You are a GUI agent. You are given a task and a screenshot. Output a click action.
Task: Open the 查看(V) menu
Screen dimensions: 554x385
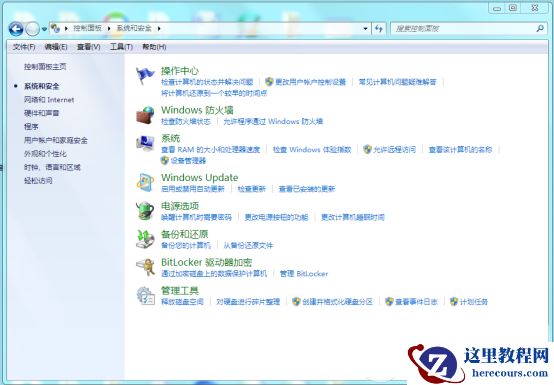point(89,47)
